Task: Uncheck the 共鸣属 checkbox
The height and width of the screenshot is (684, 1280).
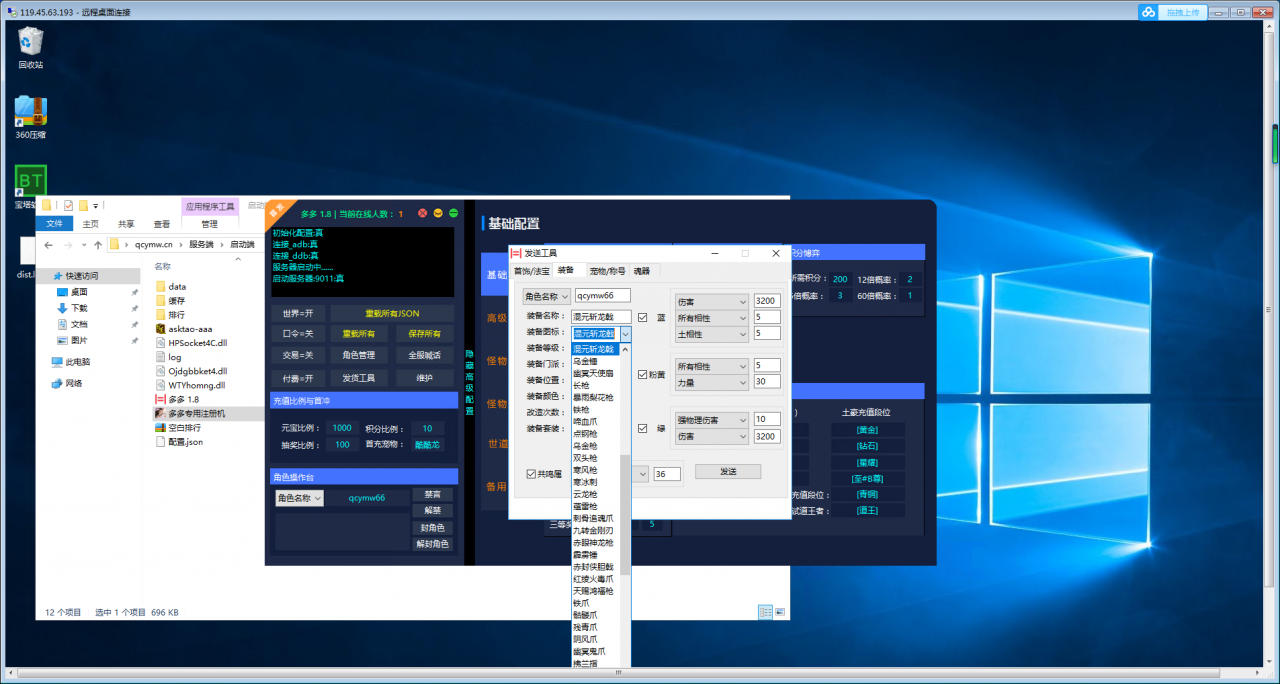Action: pyautogui.click(x=531, y=474)
